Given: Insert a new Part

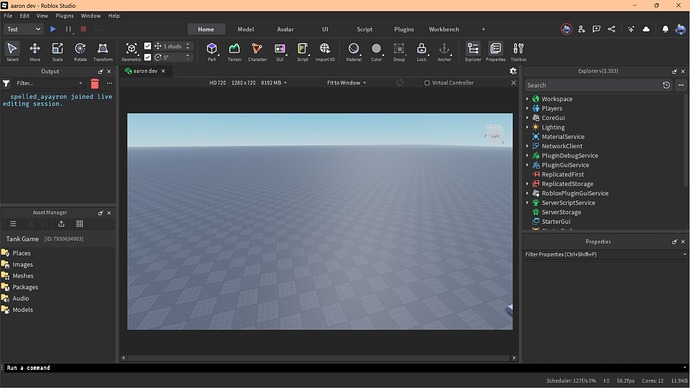Looking at the screenshot, I should tap(212, 51).
